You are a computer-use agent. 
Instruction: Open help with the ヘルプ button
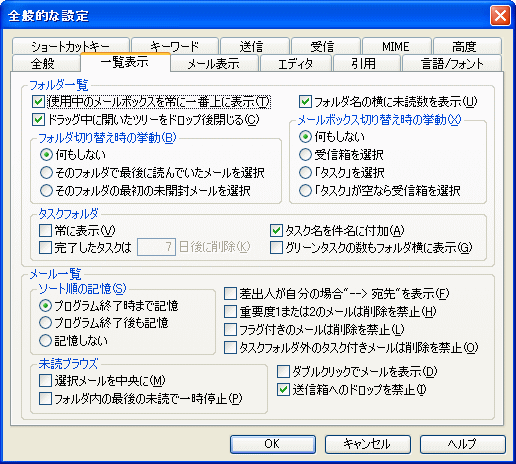(463, 444)
